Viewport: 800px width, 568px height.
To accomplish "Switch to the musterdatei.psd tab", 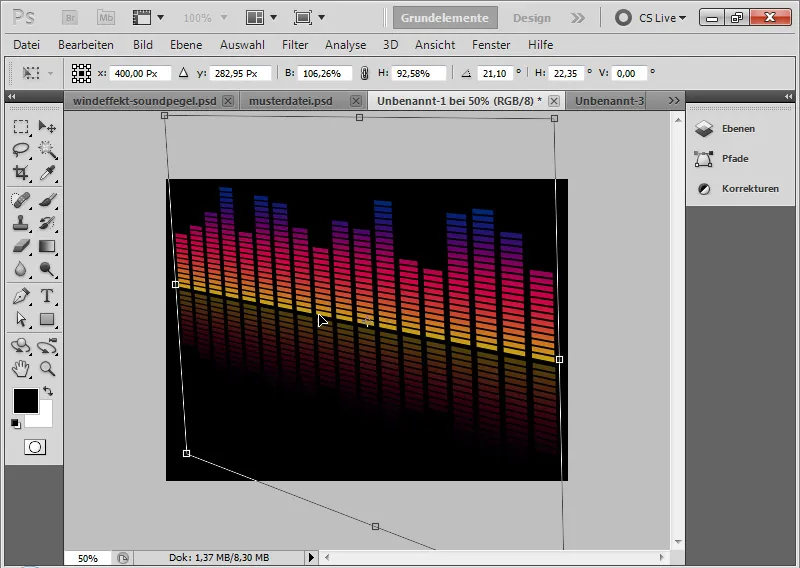I will pos(290,101).
